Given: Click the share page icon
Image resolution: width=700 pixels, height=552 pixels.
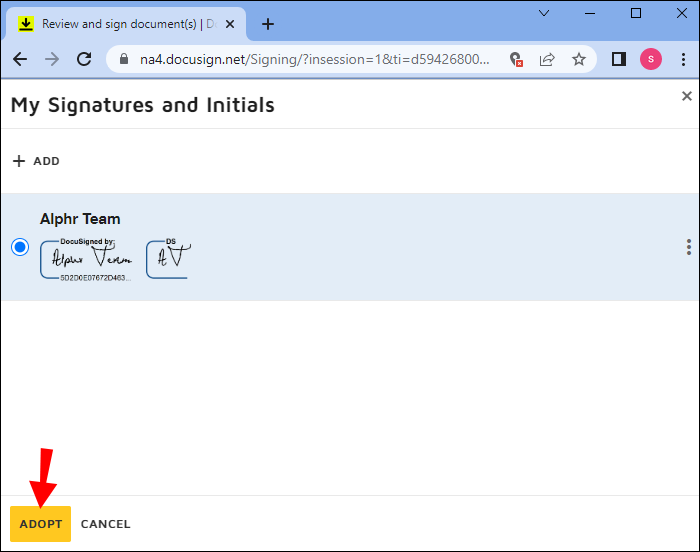Looking at the screenshot, I should [x=547, y=59].
